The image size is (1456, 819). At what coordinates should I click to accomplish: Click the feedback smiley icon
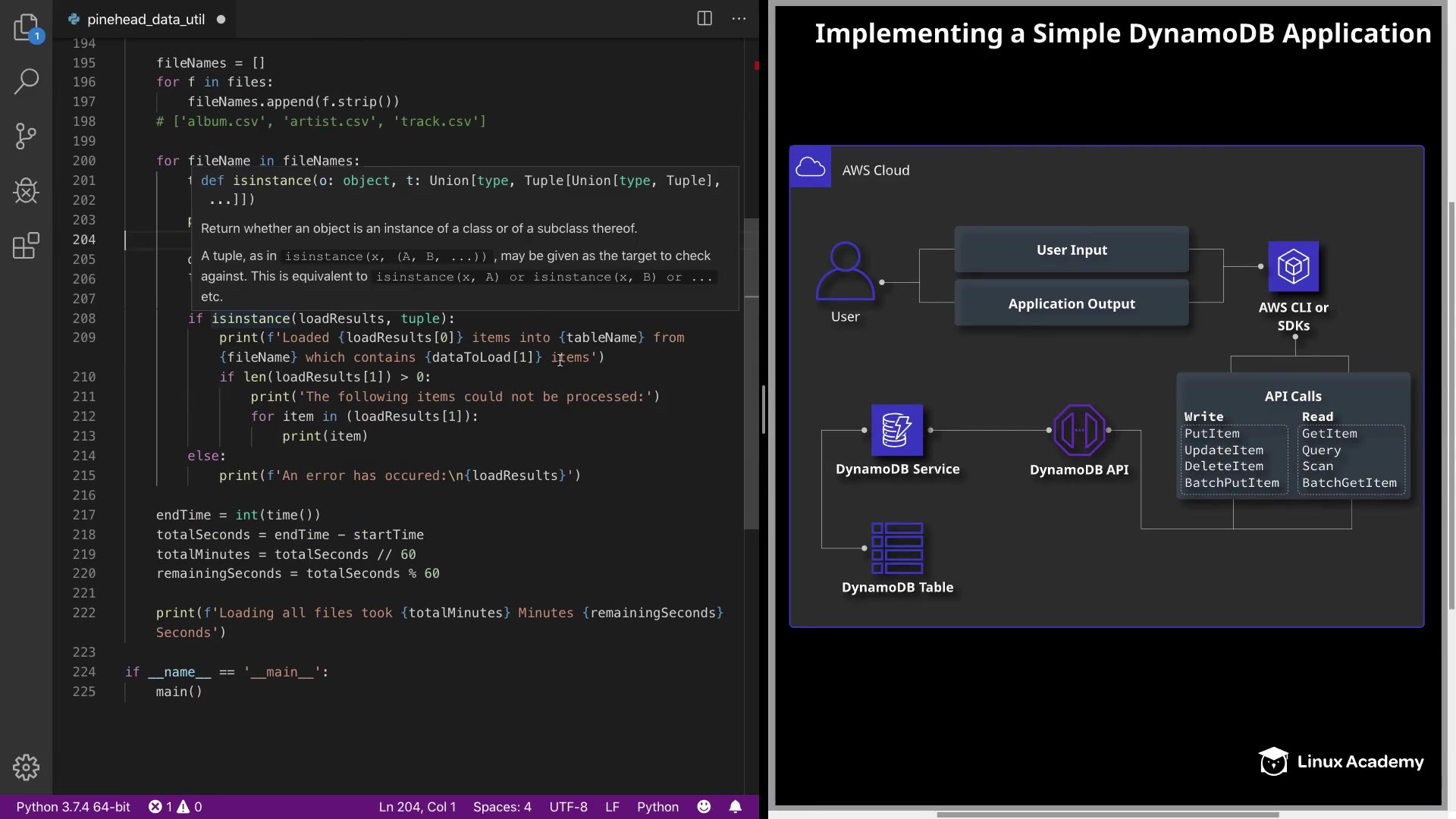[x=704, y=807]
